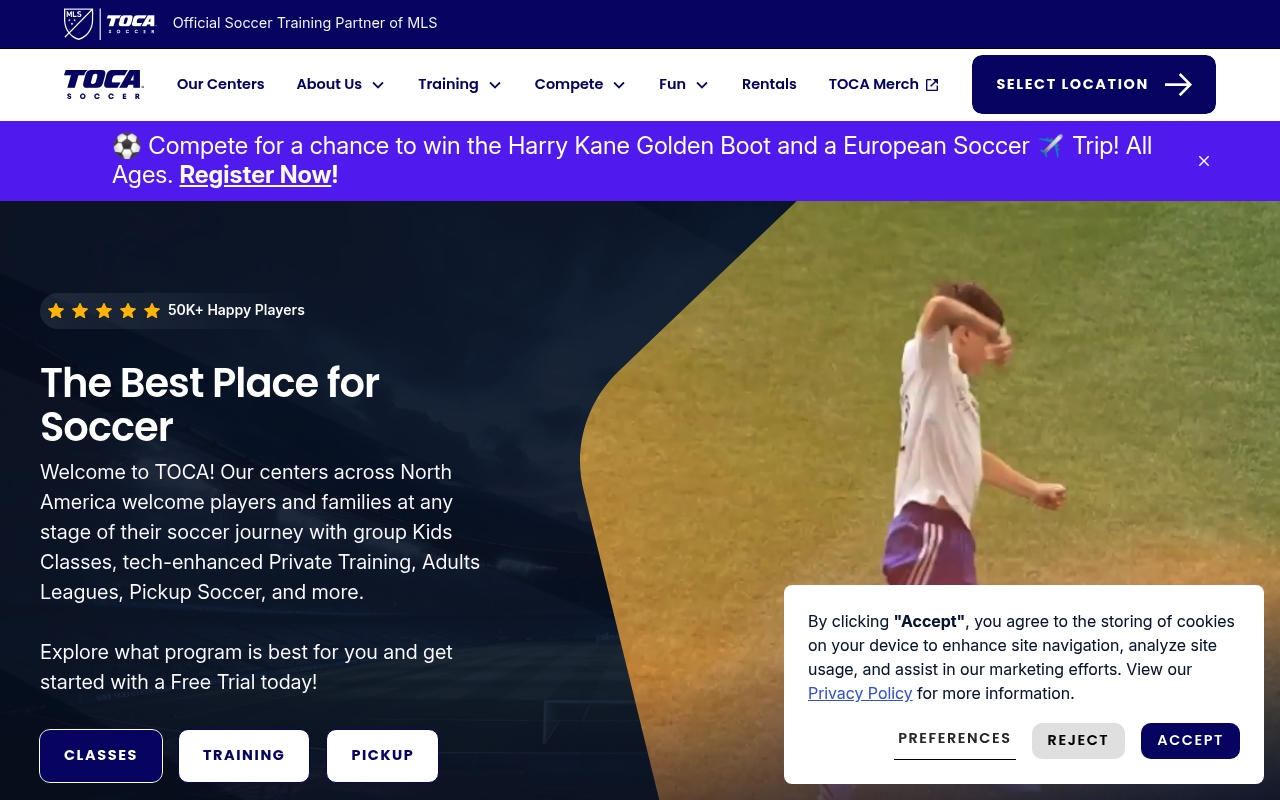Open the TOCA Soccer home logo in navbar
This screenshot has height=800, width=1280.
tap(104, 84)
